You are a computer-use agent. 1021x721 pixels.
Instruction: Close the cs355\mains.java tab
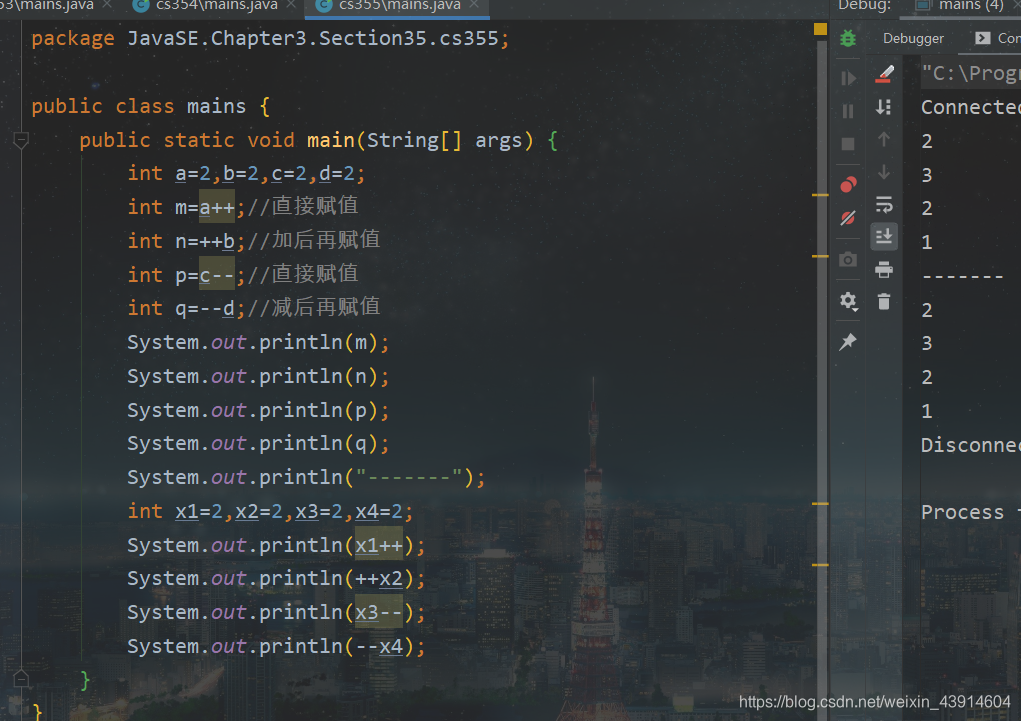coord(474,5)
